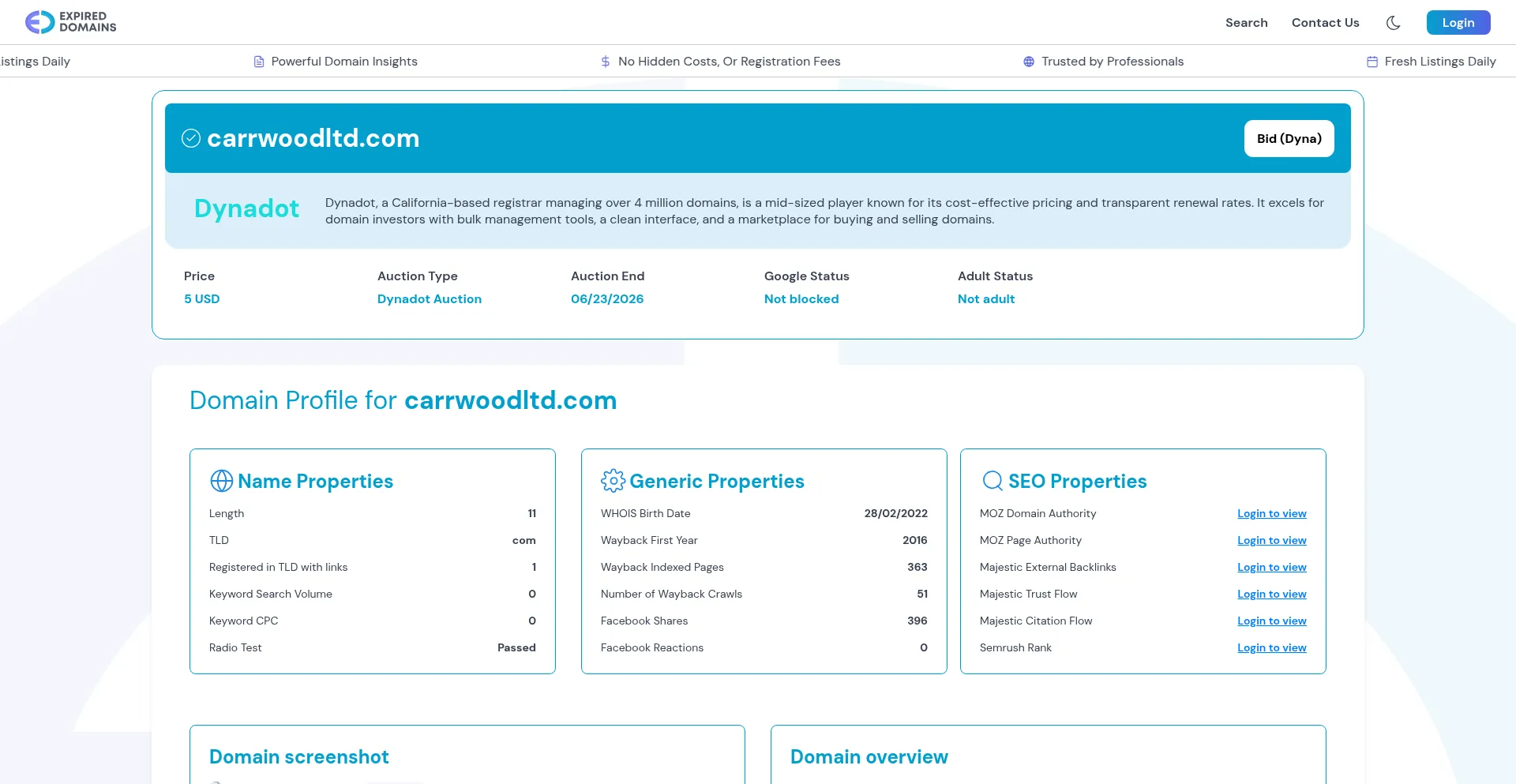Screen dimensions: 1516x784
Task: Click the Login button
Action: 1458,23
